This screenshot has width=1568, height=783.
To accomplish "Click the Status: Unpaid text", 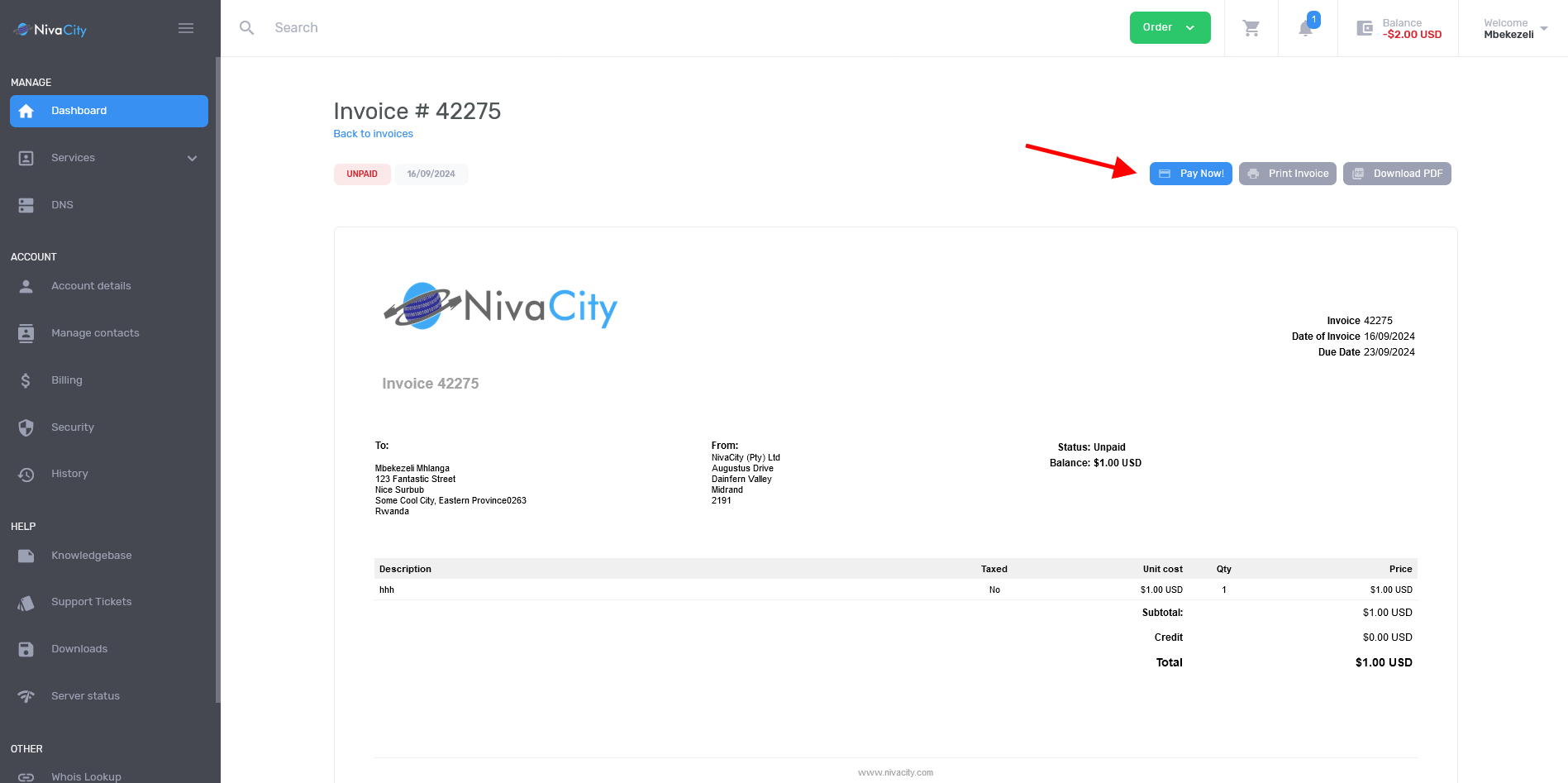I will point(1091,447).
